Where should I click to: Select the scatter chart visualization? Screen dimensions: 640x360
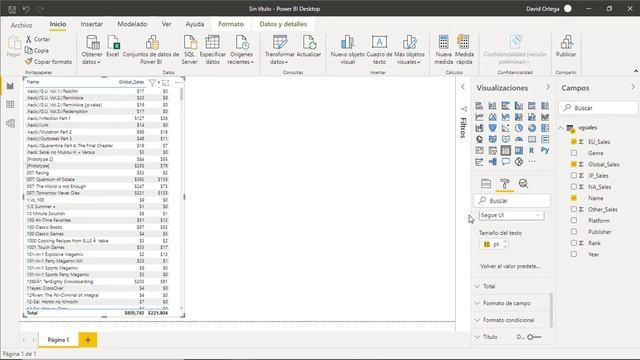click(x=506, y=128)
